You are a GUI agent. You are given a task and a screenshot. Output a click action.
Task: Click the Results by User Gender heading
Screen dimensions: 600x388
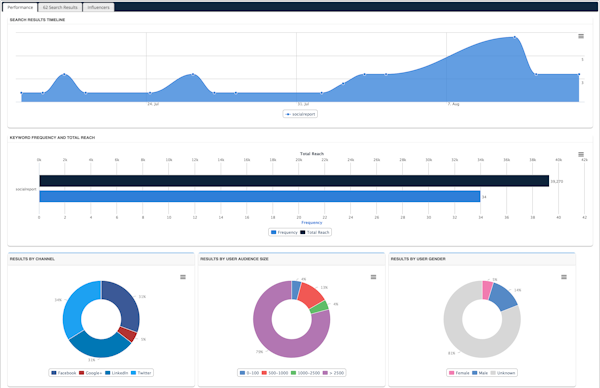pyautogui.click(x=418, y=259)
